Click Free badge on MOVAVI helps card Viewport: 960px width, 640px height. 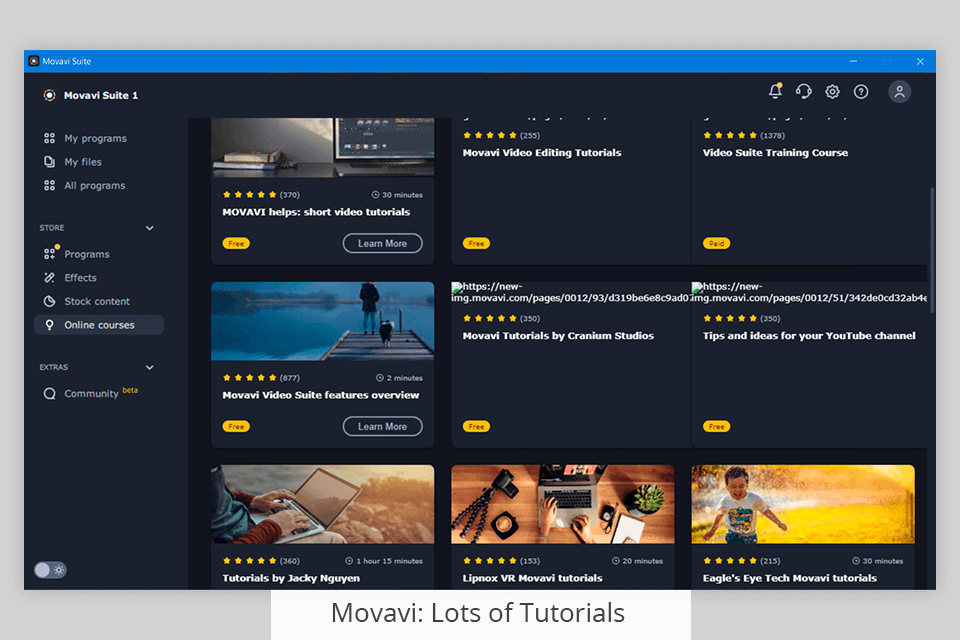coord(236,243)
